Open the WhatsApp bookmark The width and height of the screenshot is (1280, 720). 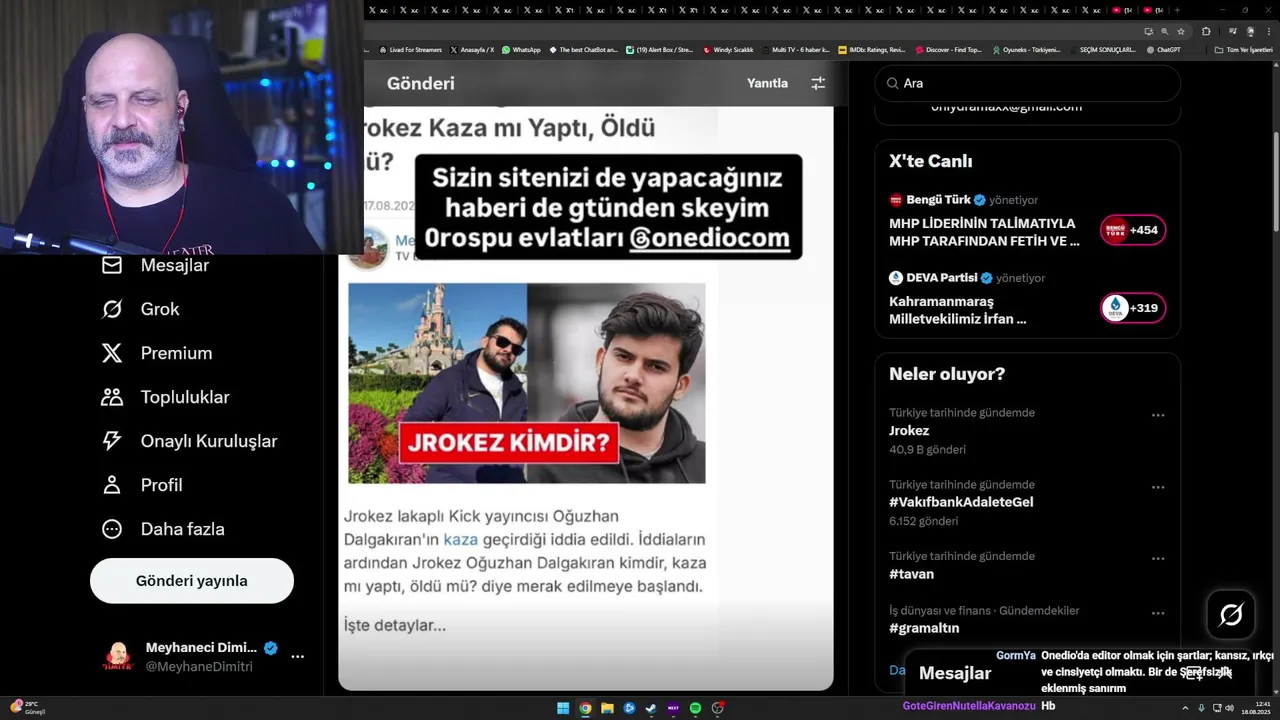[521, 49]
